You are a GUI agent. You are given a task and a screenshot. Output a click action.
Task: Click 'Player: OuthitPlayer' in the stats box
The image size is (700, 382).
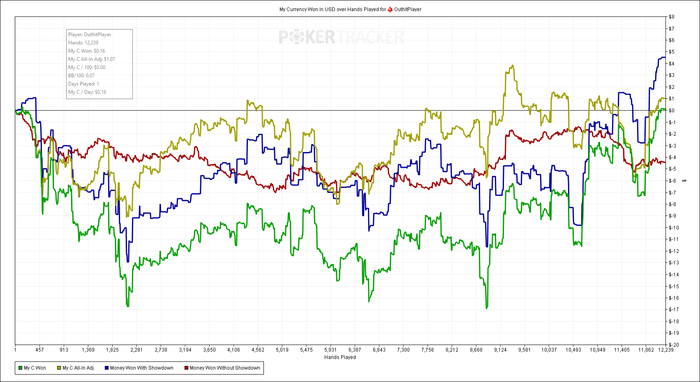tap(90, 34)
